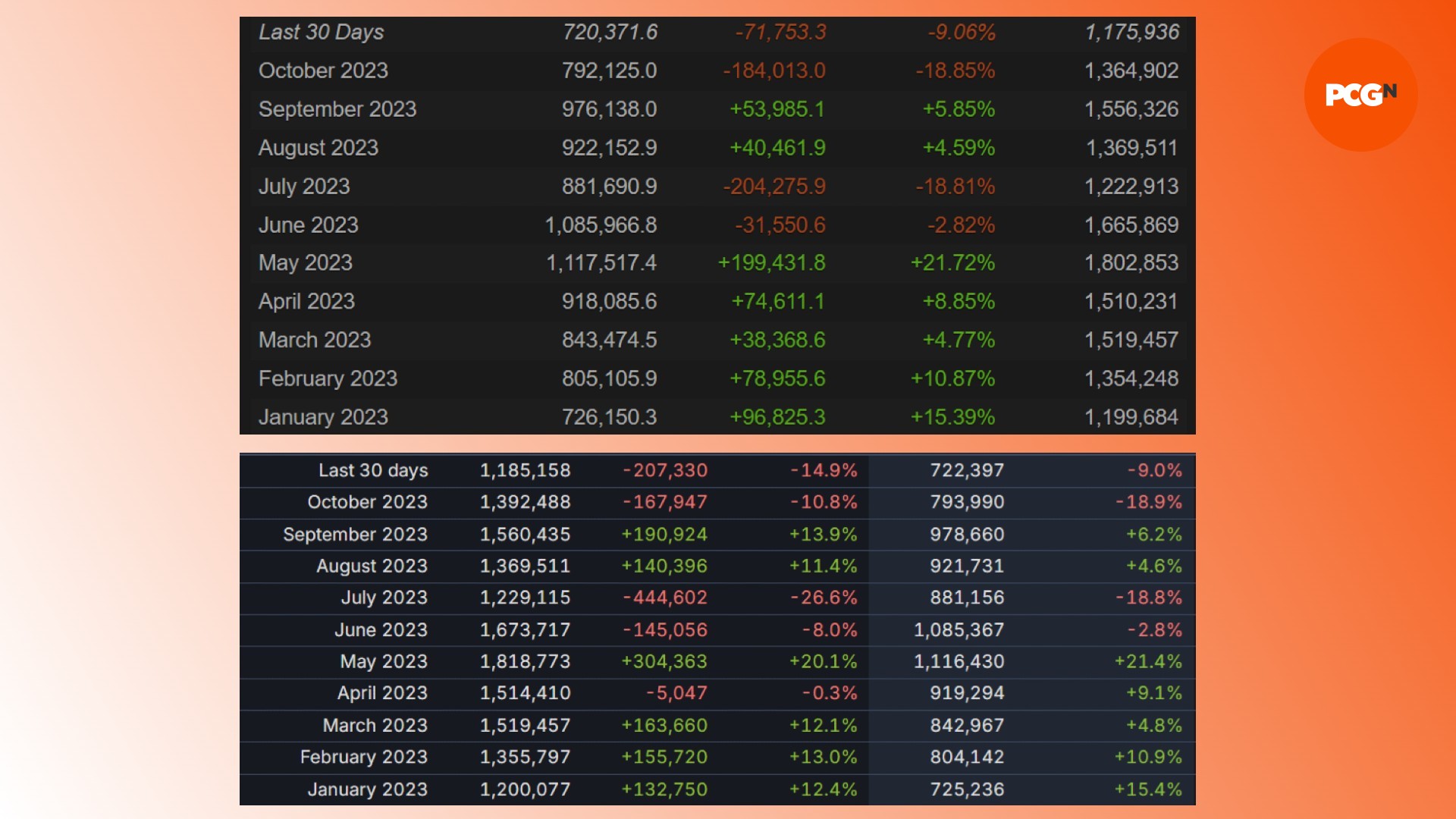The image size is (1456, 819).
Task: Select the percentage -14.9%
Action: pyautogui.click(x=824, y=470)
